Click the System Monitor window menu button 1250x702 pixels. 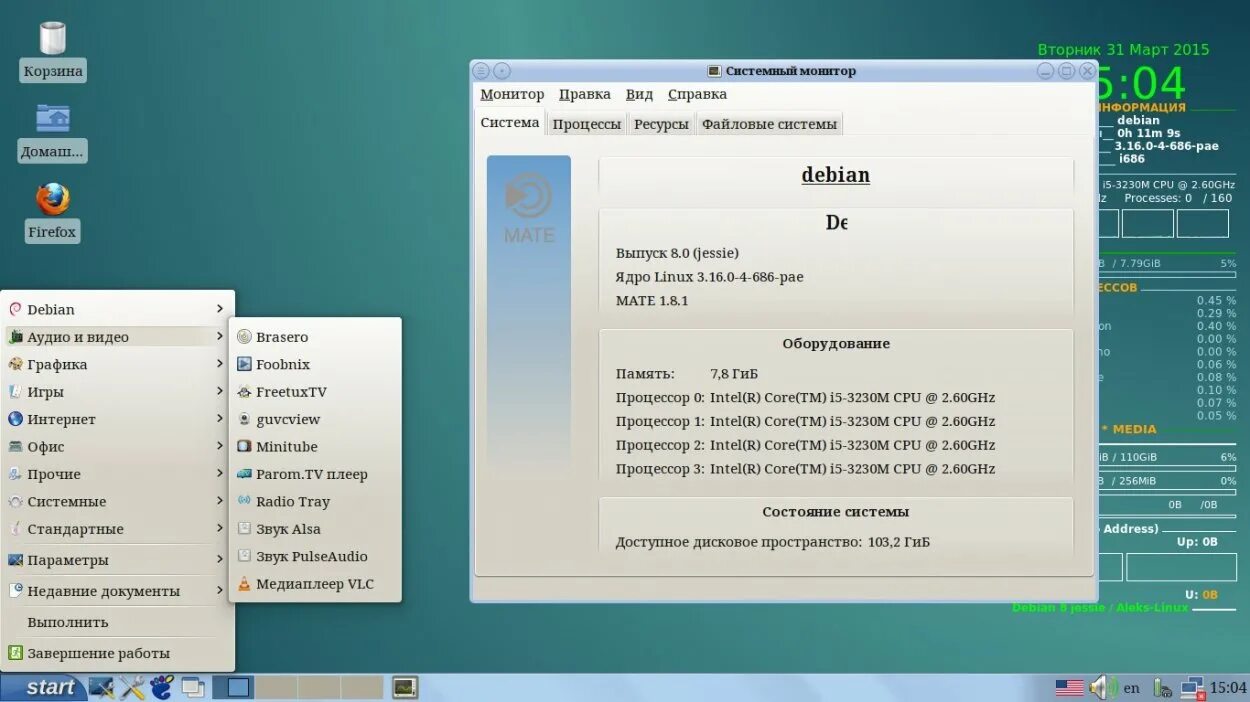click(x=481, y=71)
